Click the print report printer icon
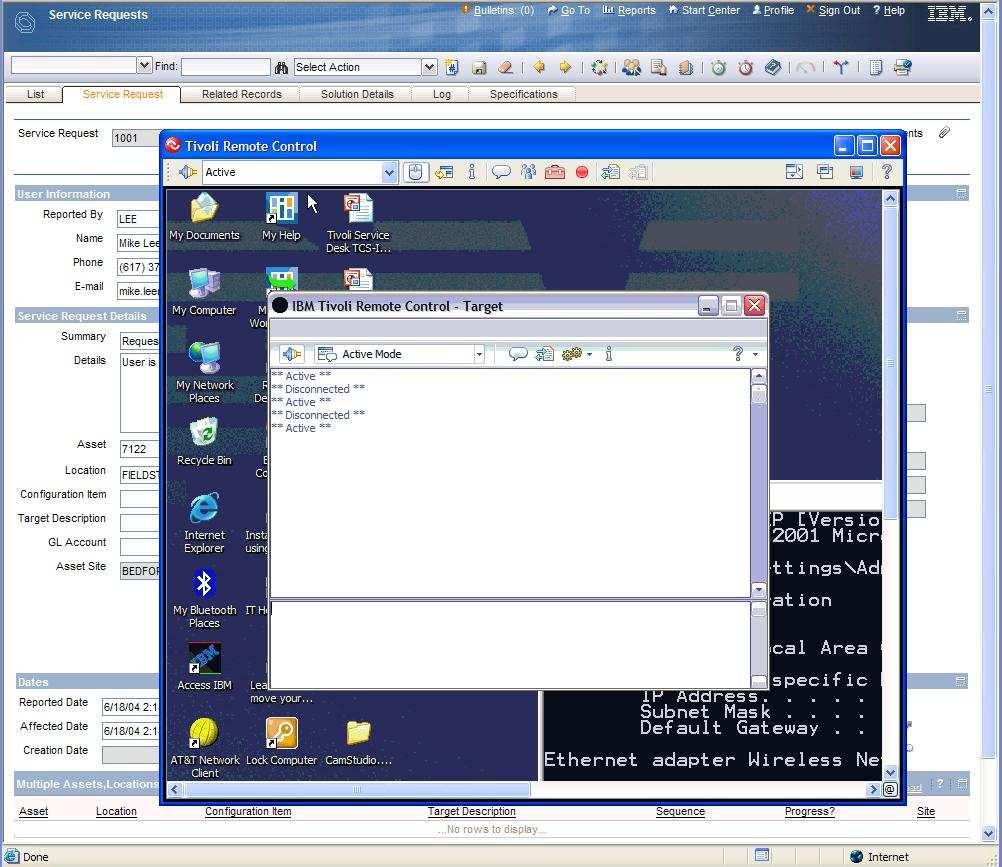Image resolution: width=1002 pixels, height=867 pixels. point(903,67)
